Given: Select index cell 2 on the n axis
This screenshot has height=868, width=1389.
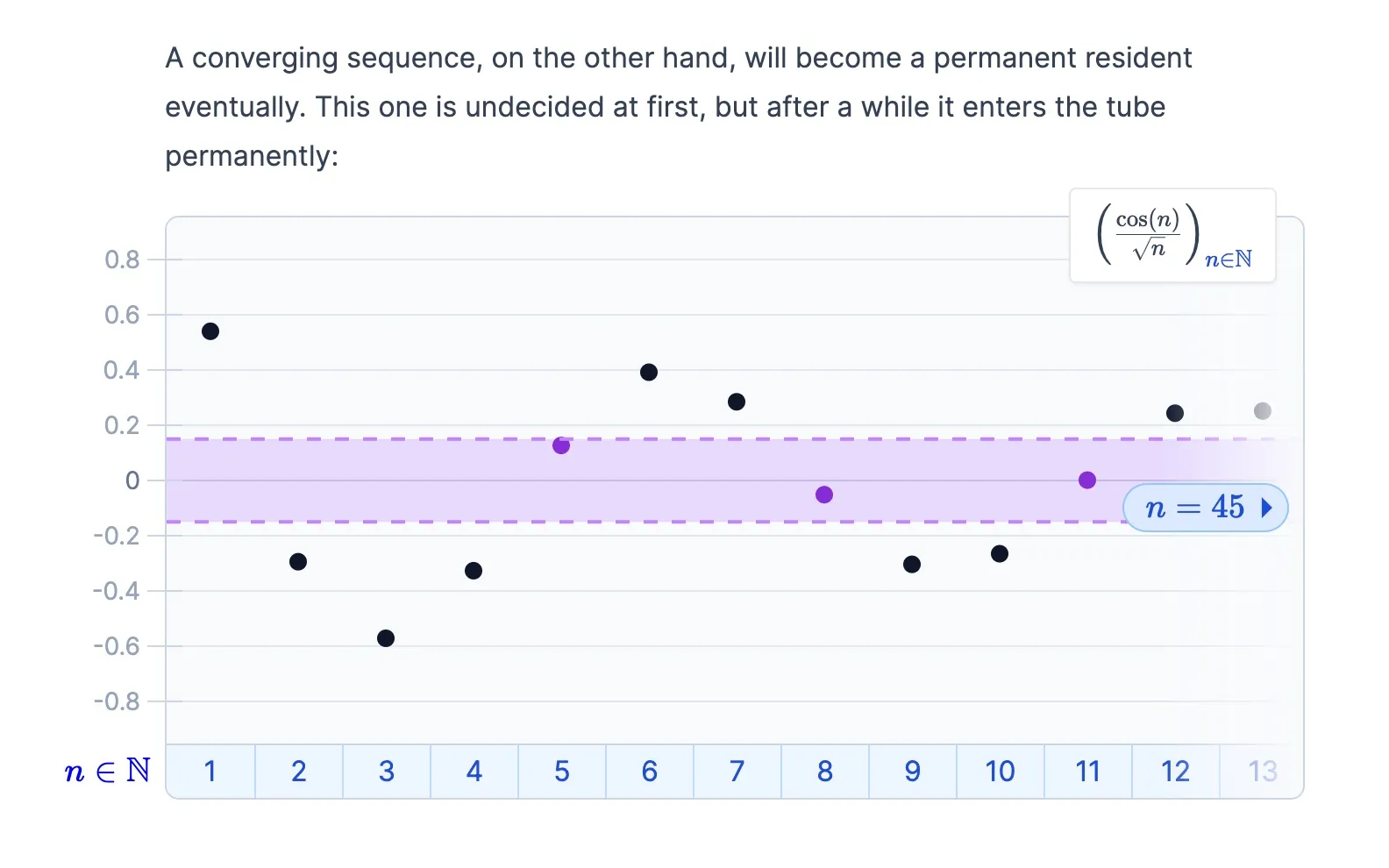Looking at the screenshot, I should tap(299, 772).
